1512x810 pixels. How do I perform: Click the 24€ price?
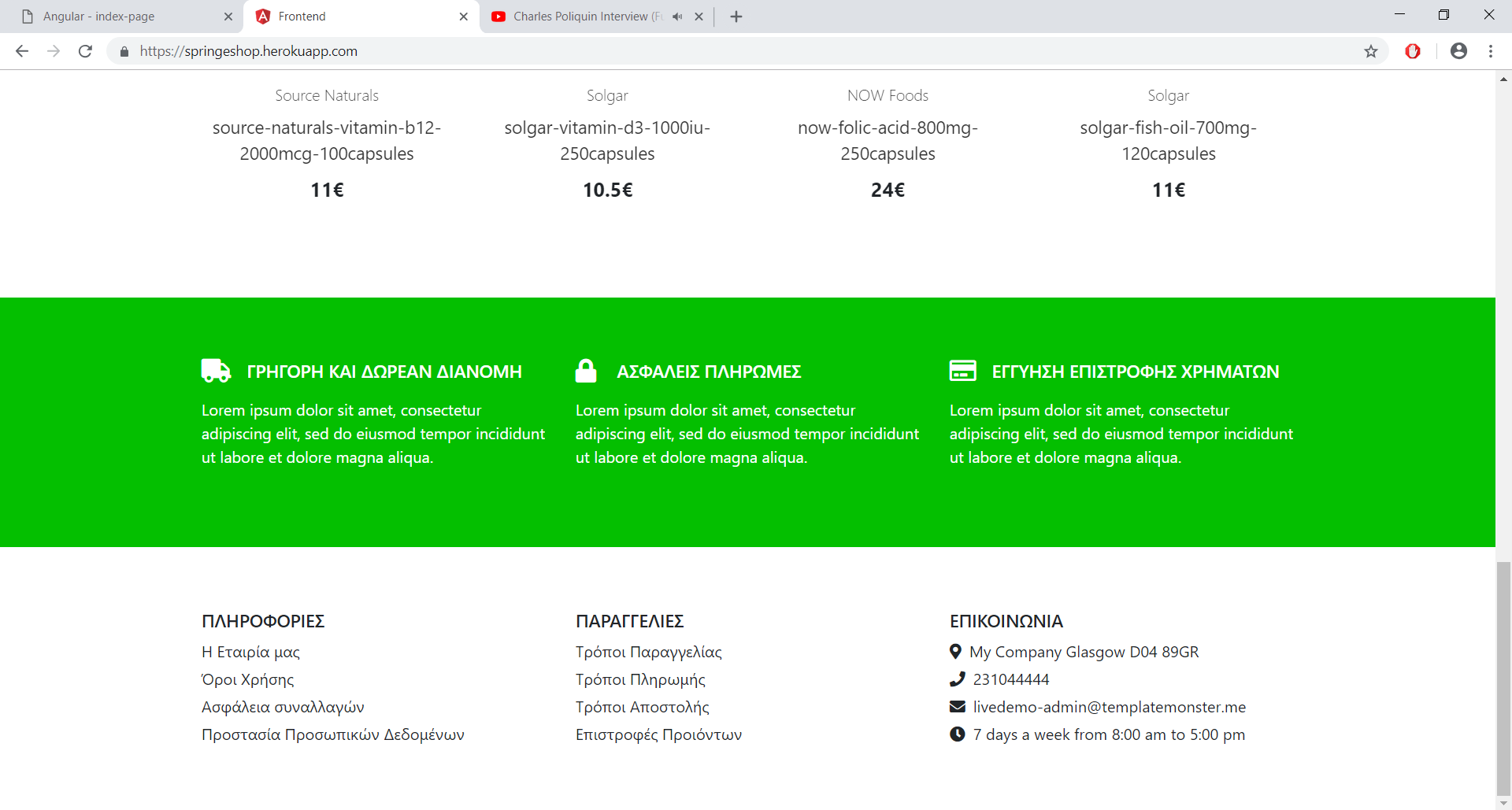tap(888, 190)
